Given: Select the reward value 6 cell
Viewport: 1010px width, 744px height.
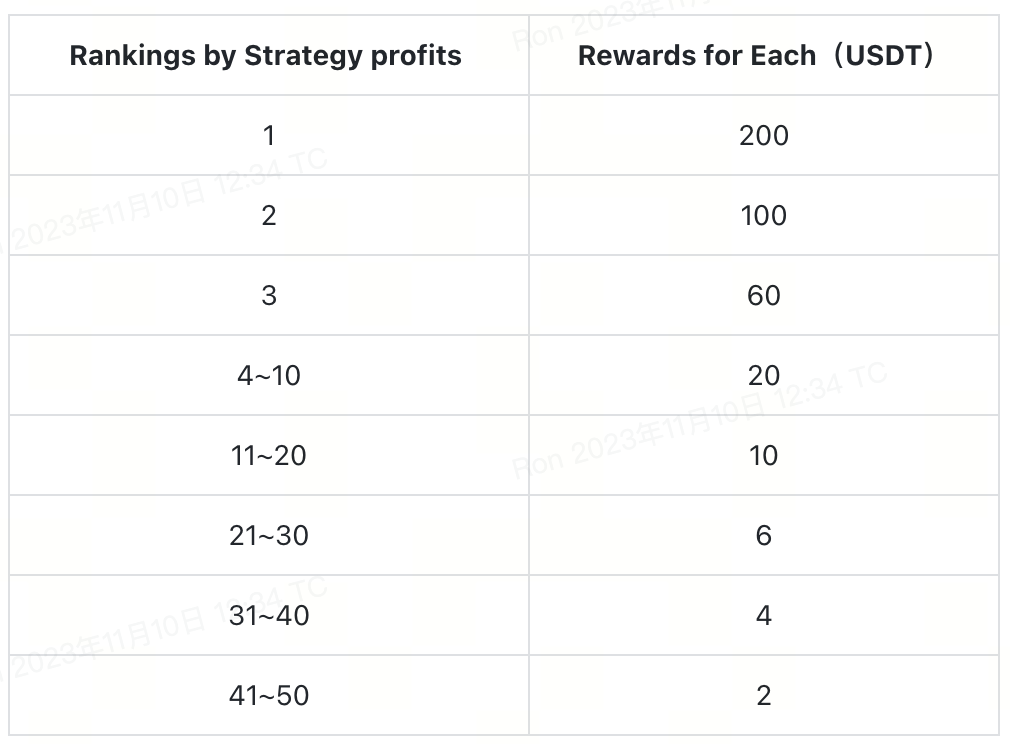Looking at the screenshot, I should pyautogui.click(x=764, y=535).
